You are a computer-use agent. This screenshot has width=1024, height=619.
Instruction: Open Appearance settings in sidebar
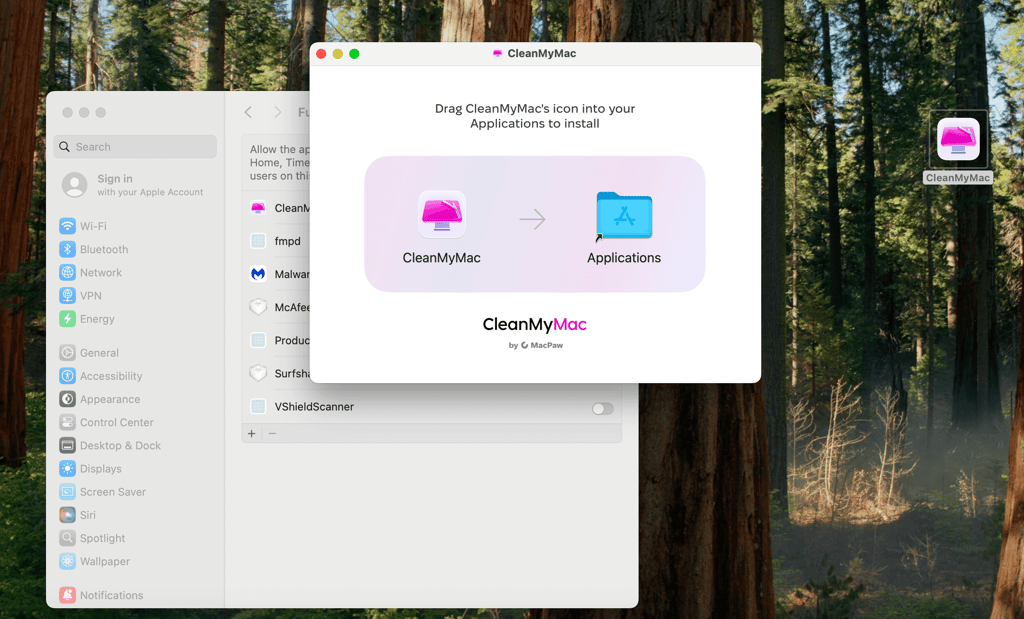point(99,399)
